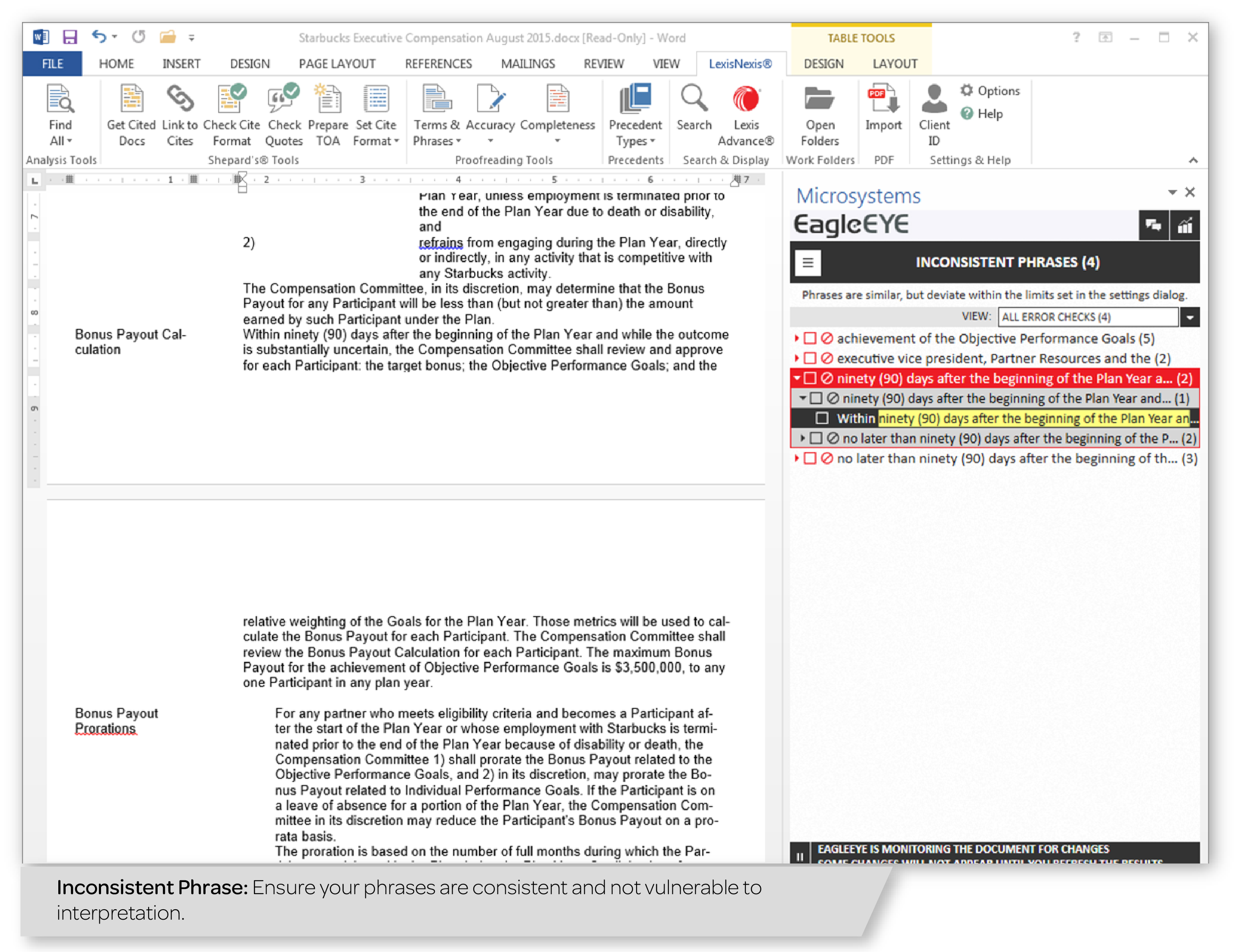Image resolution: width=1238 pixels, height=952 pixels.
Task: Click the Redo icon in title bar
Action: tap(139, 37)
